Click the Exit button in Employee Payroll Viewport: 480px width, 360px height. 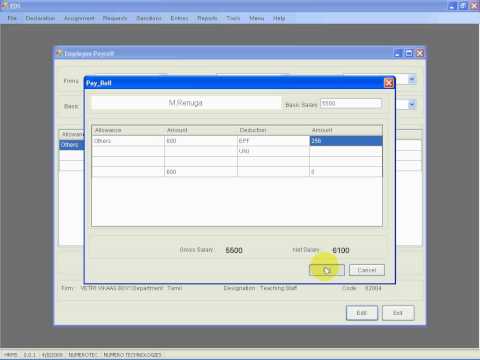tap(398, 313)
